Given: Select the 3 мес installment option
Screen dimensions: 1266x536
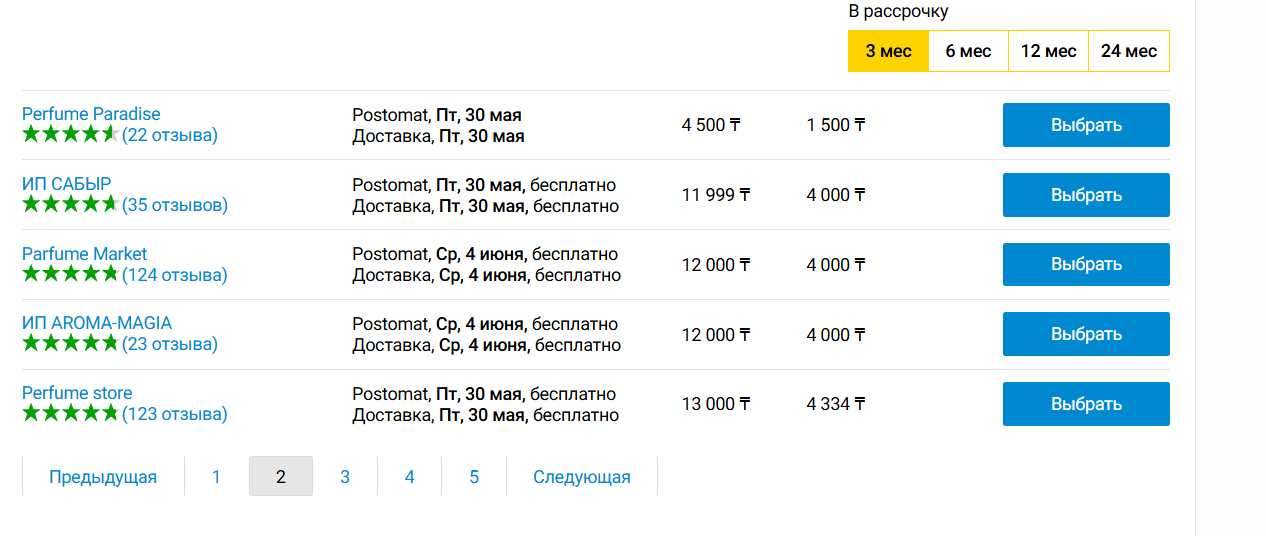Looking at the screenshot, I should (x=888, y=51).
